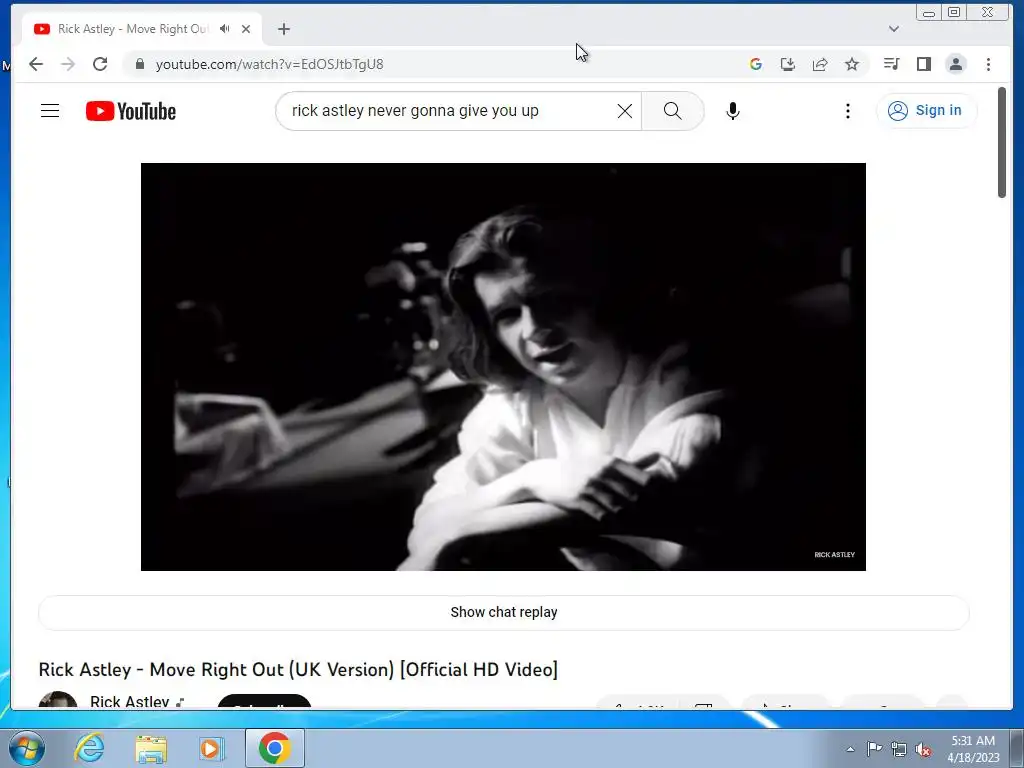
Task: Click the muted volume tray icon
Action: [923, 749]
